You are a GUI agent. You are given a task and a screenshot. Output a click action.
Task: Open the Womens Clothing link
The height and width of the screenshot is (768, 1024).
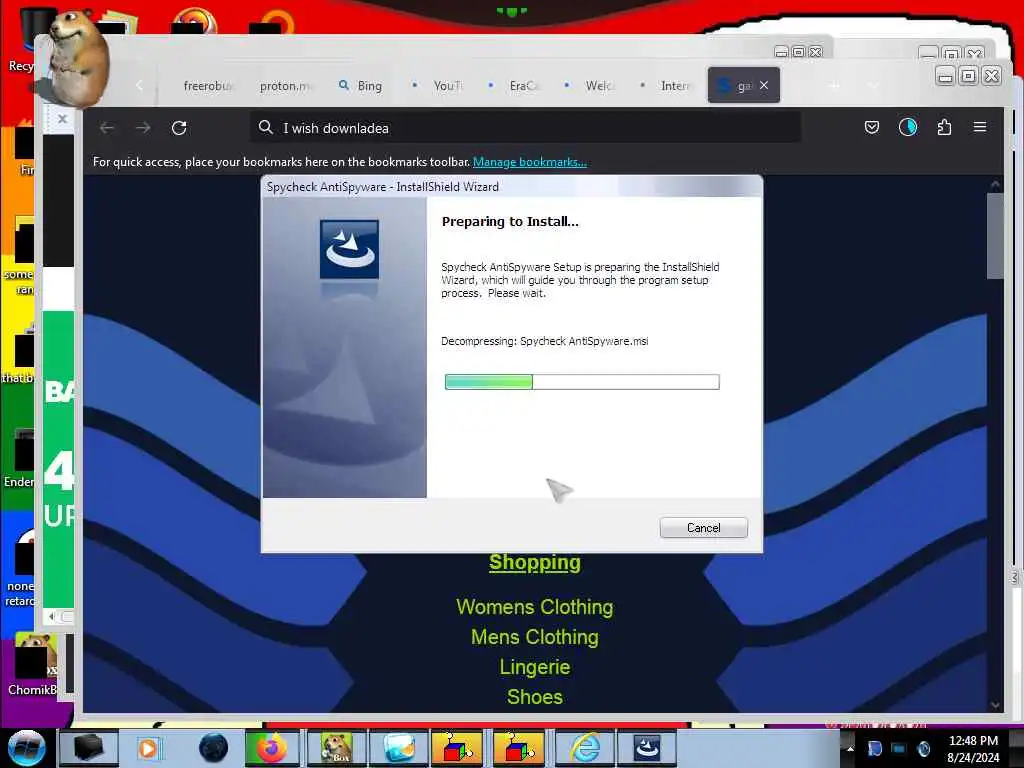pos(535,607)
